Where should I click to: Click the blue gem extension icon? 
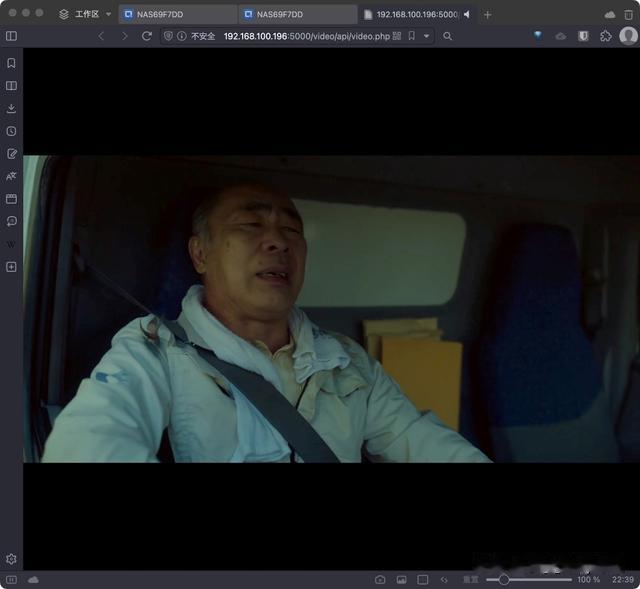[x=538, y=36]
